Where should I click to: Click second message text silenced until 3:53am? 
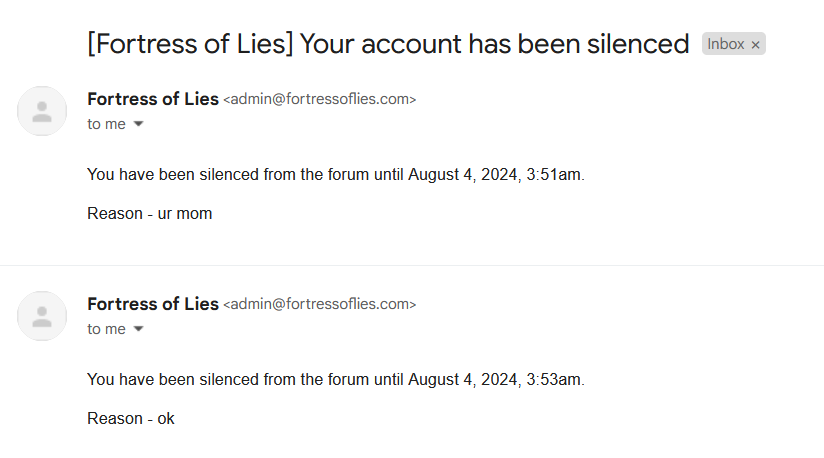tap(336, 379)
